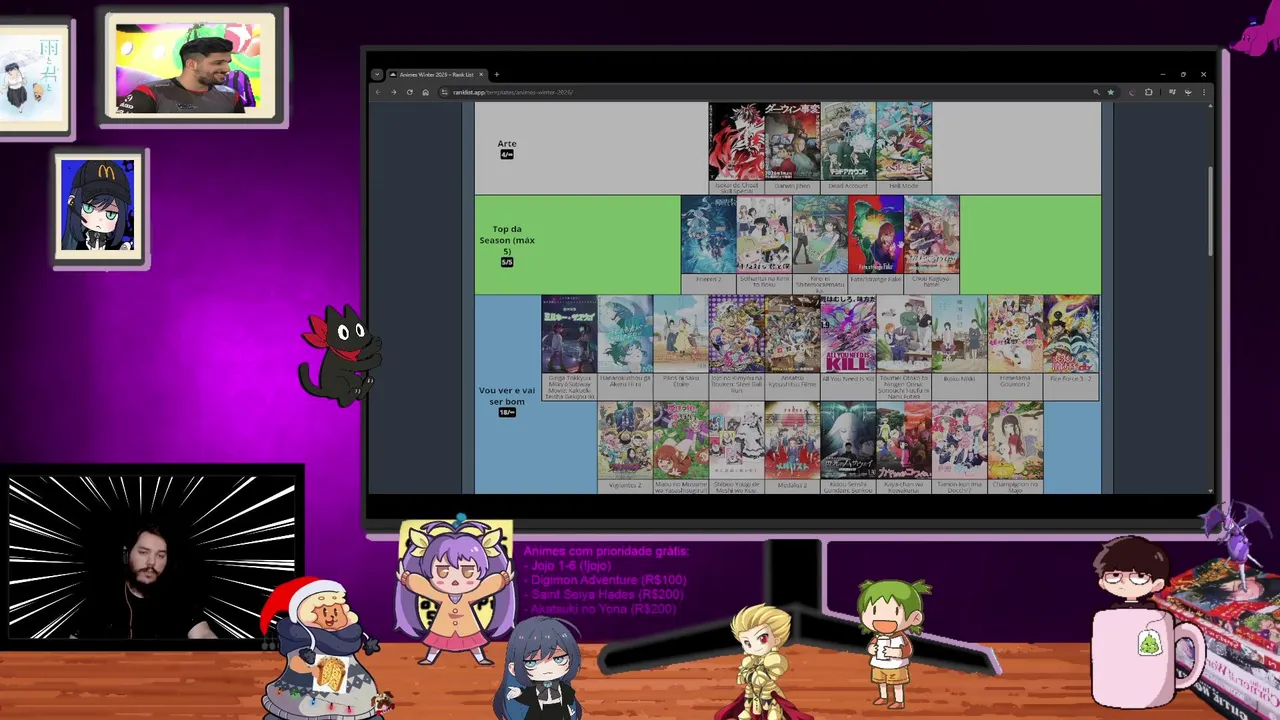Image resolution: width=1280 pixels, height=720 pixels.
Task: Open the browser extensions puzzle icon
Action: tap(1148, 92)
